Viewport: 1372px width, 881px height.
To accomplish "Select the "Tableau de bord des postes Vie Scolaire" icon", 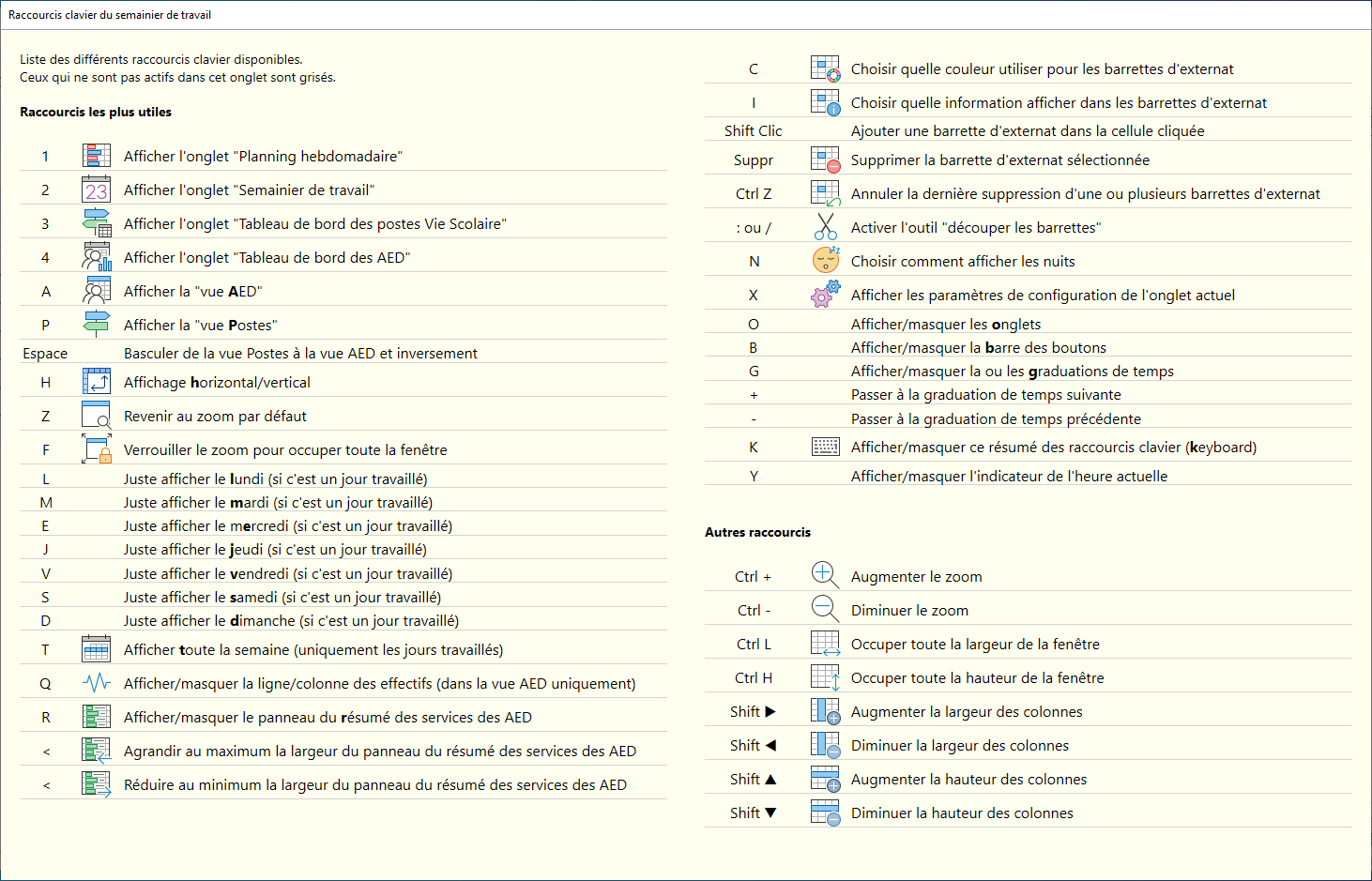I will 96,223.
